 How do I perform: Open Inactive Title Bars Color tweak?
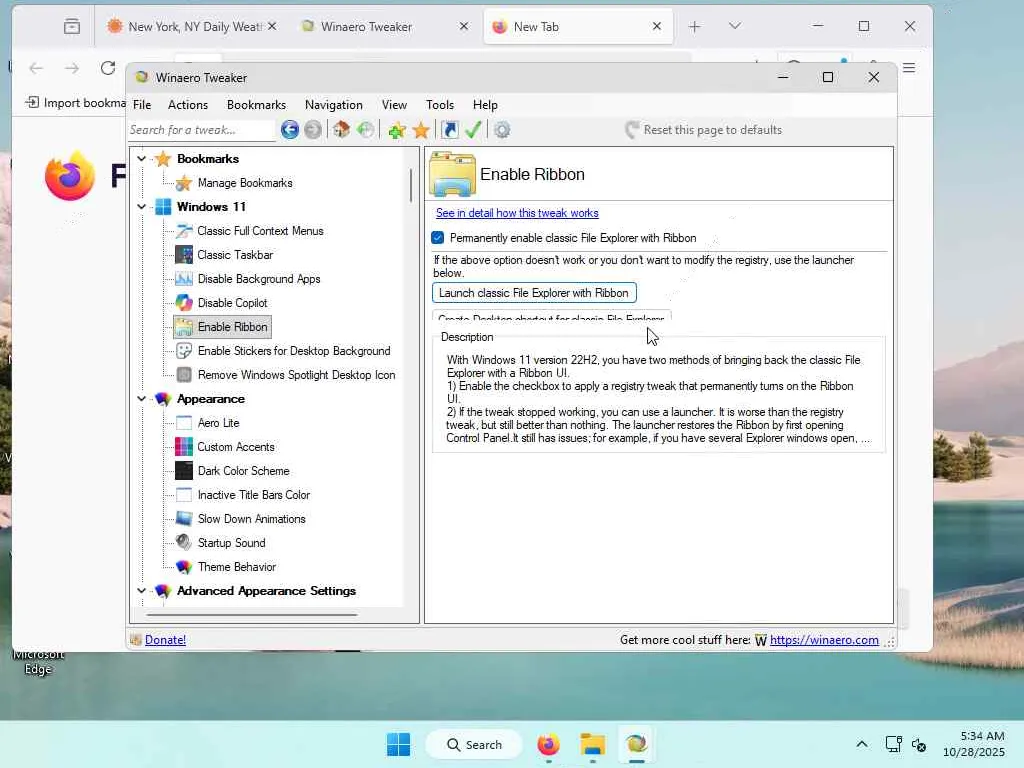coord(253,496)
